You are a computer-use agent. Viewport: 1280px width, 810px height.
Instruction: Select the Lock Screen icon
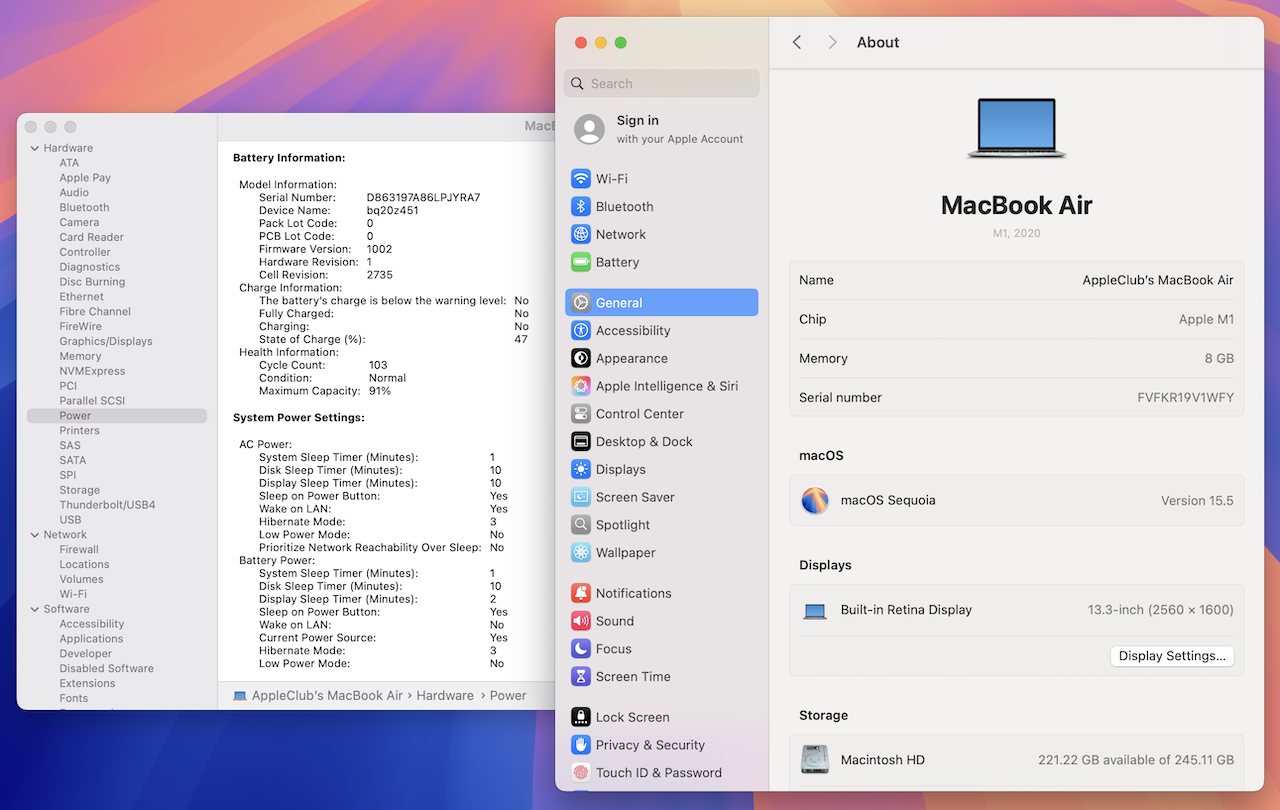click(x=581, y=718)
